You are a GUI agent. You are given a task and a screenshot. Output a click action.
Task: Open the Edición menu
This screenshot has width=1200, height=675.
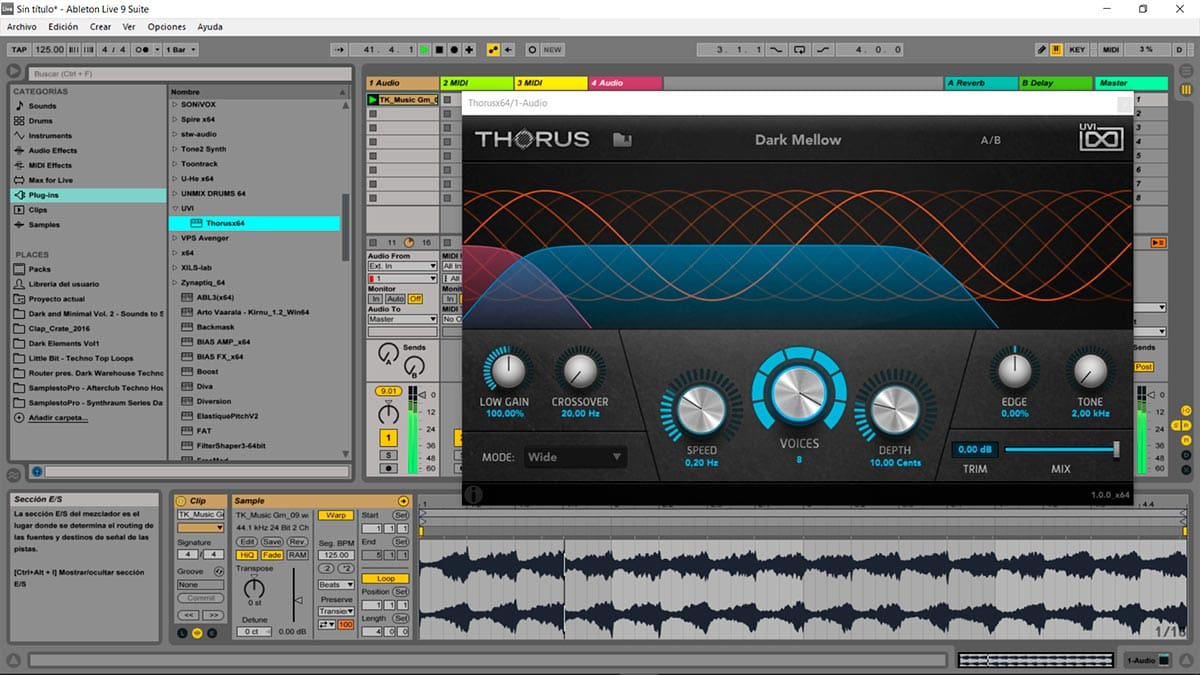point(62,27)
